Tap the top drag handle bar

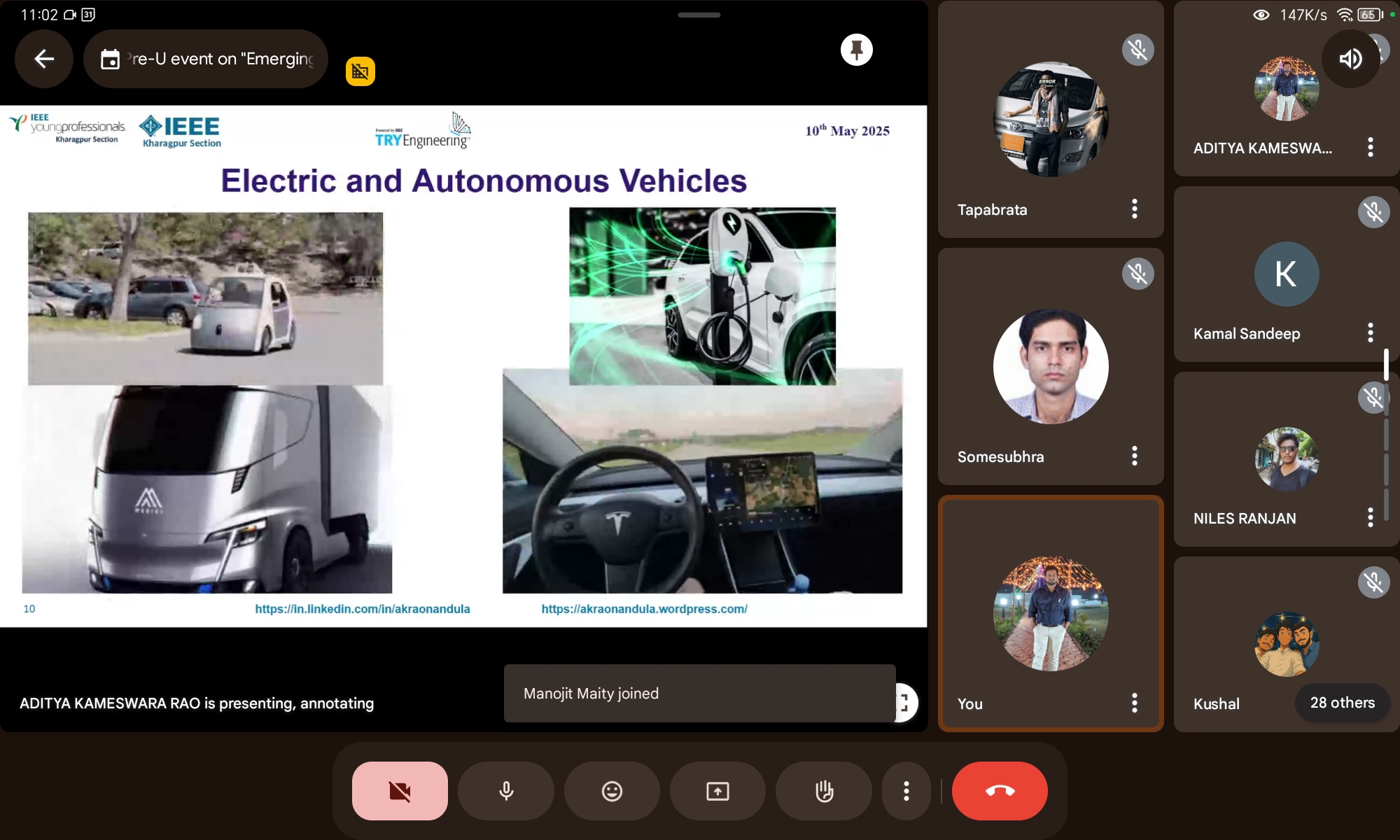[x=699, y=15]
